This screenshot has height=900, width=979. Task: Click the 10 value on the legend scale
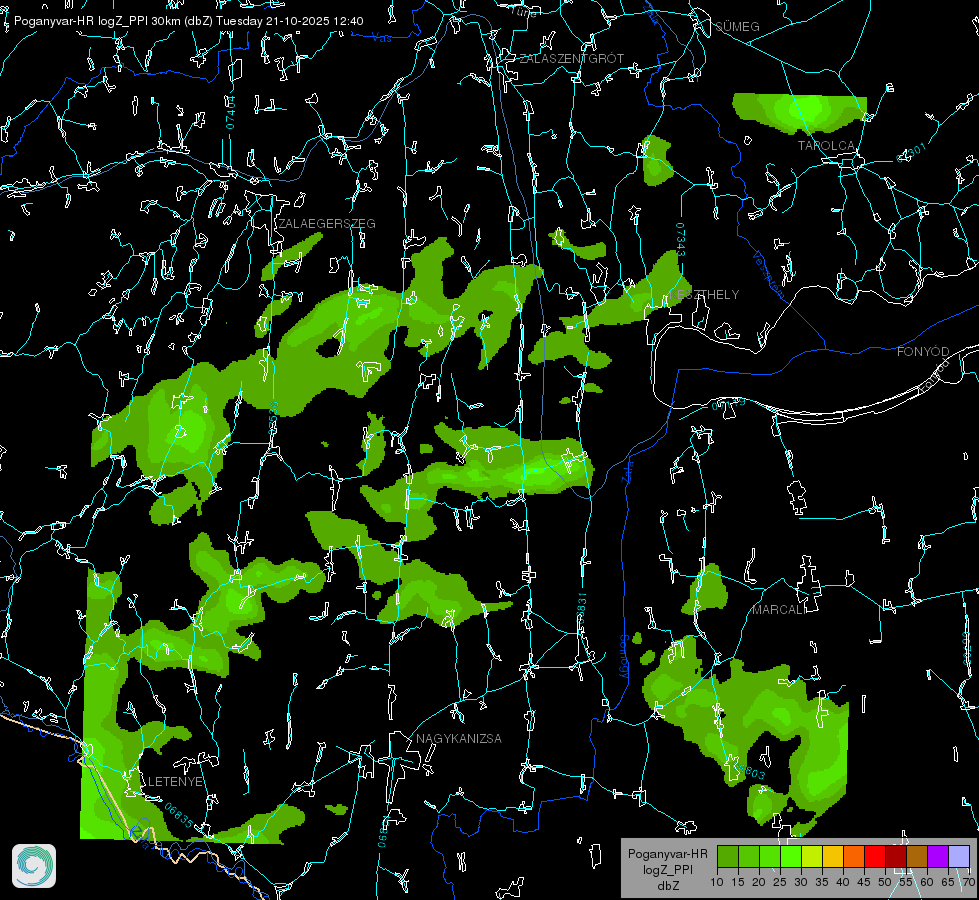(x=717, y=883)
